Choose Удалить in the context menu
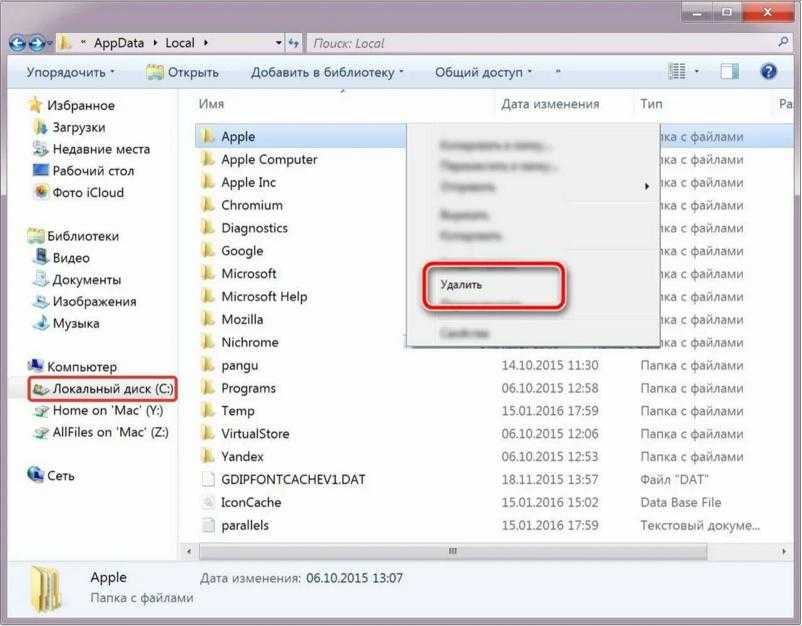802x626 pixels. 462,285
